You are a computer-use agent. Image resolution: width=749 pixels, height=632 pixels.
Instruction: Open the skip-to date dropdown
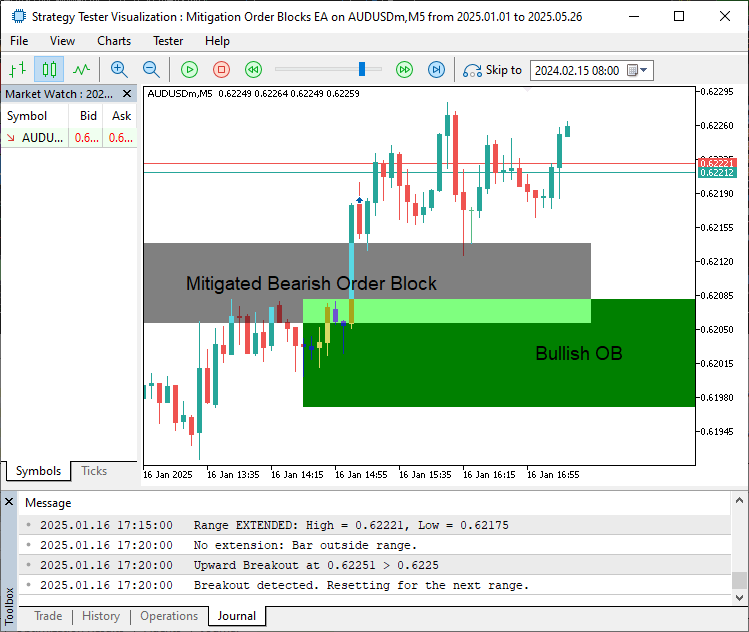point(643,71)
